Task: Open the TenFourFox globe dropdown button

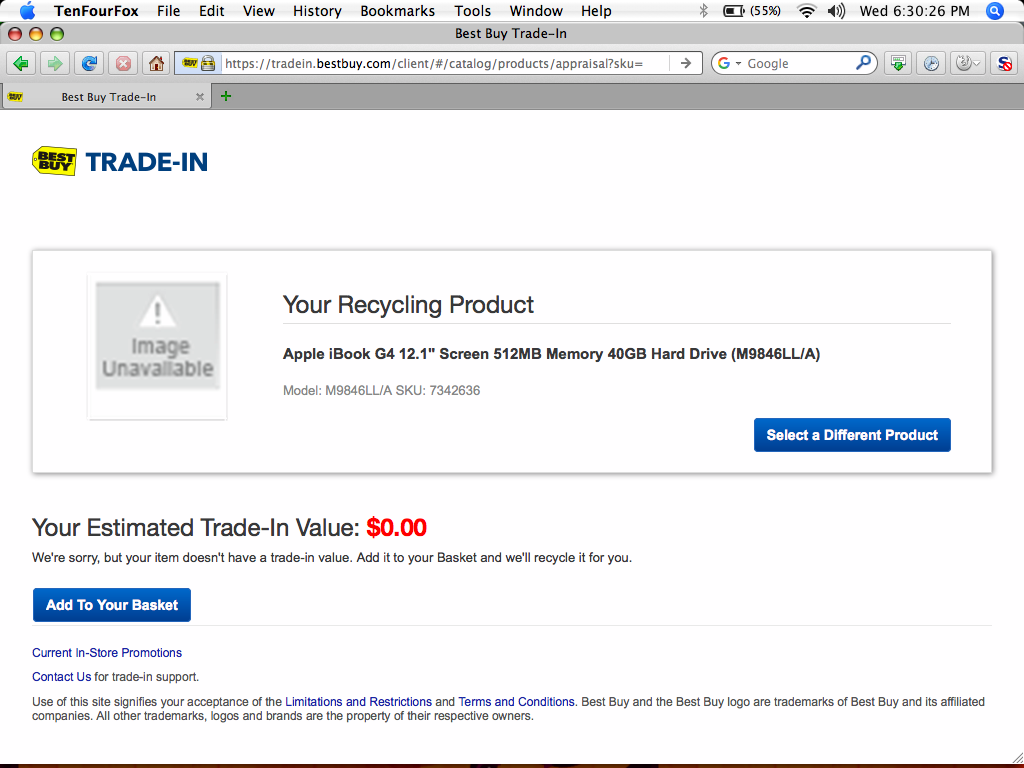Action: click(x=967, y=63)
